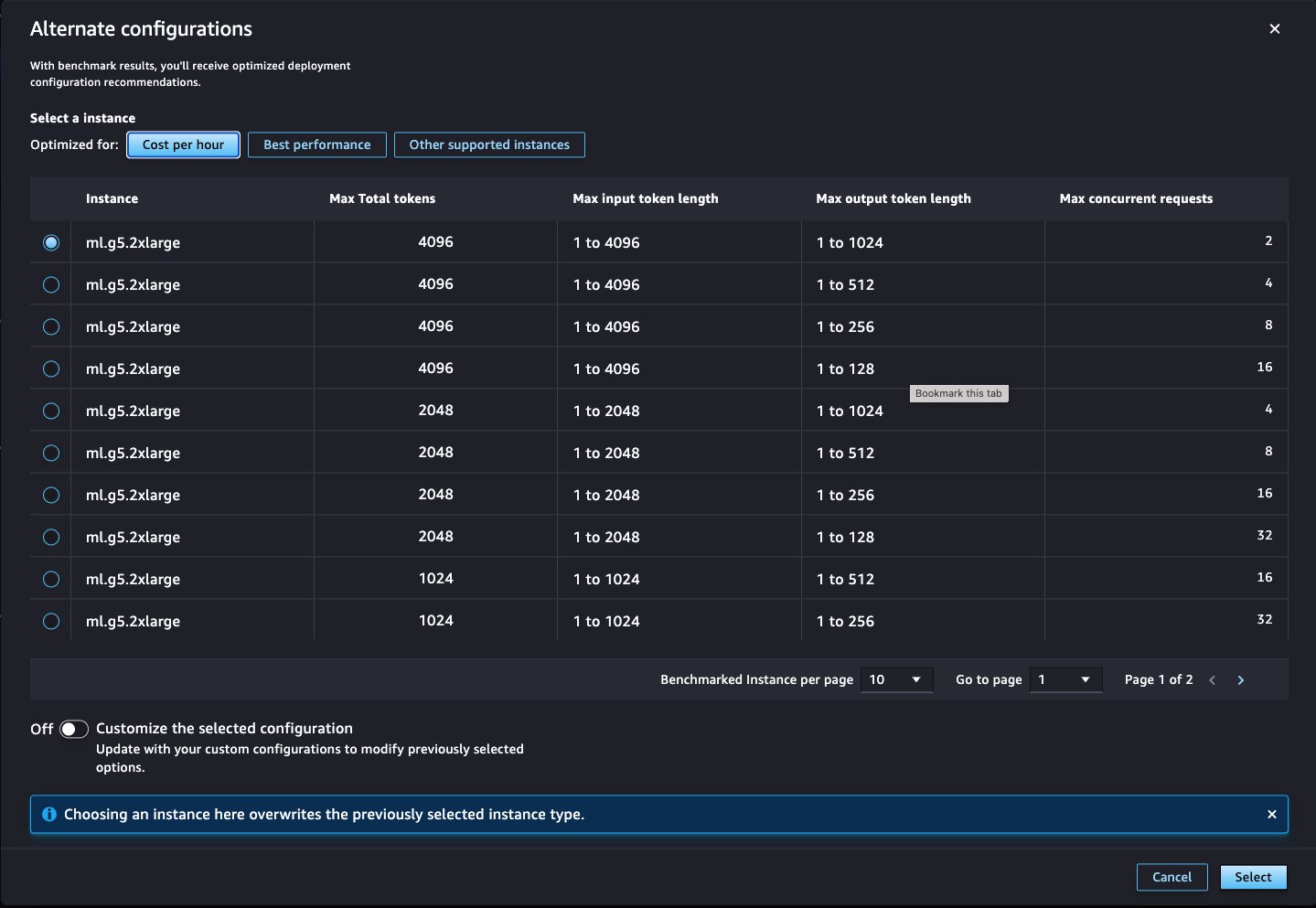Click the Max output token length header

pos(893,198)
